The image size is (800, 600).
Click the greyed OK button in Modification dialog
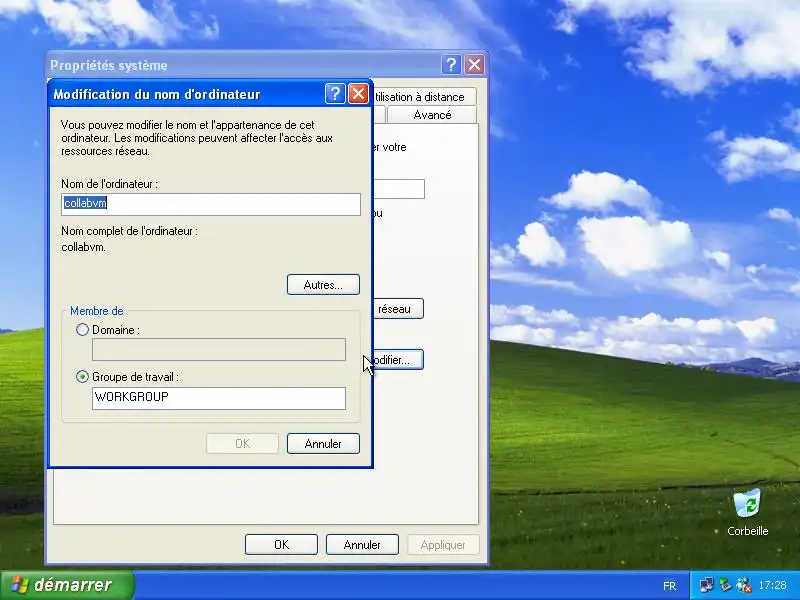[242, 443]
